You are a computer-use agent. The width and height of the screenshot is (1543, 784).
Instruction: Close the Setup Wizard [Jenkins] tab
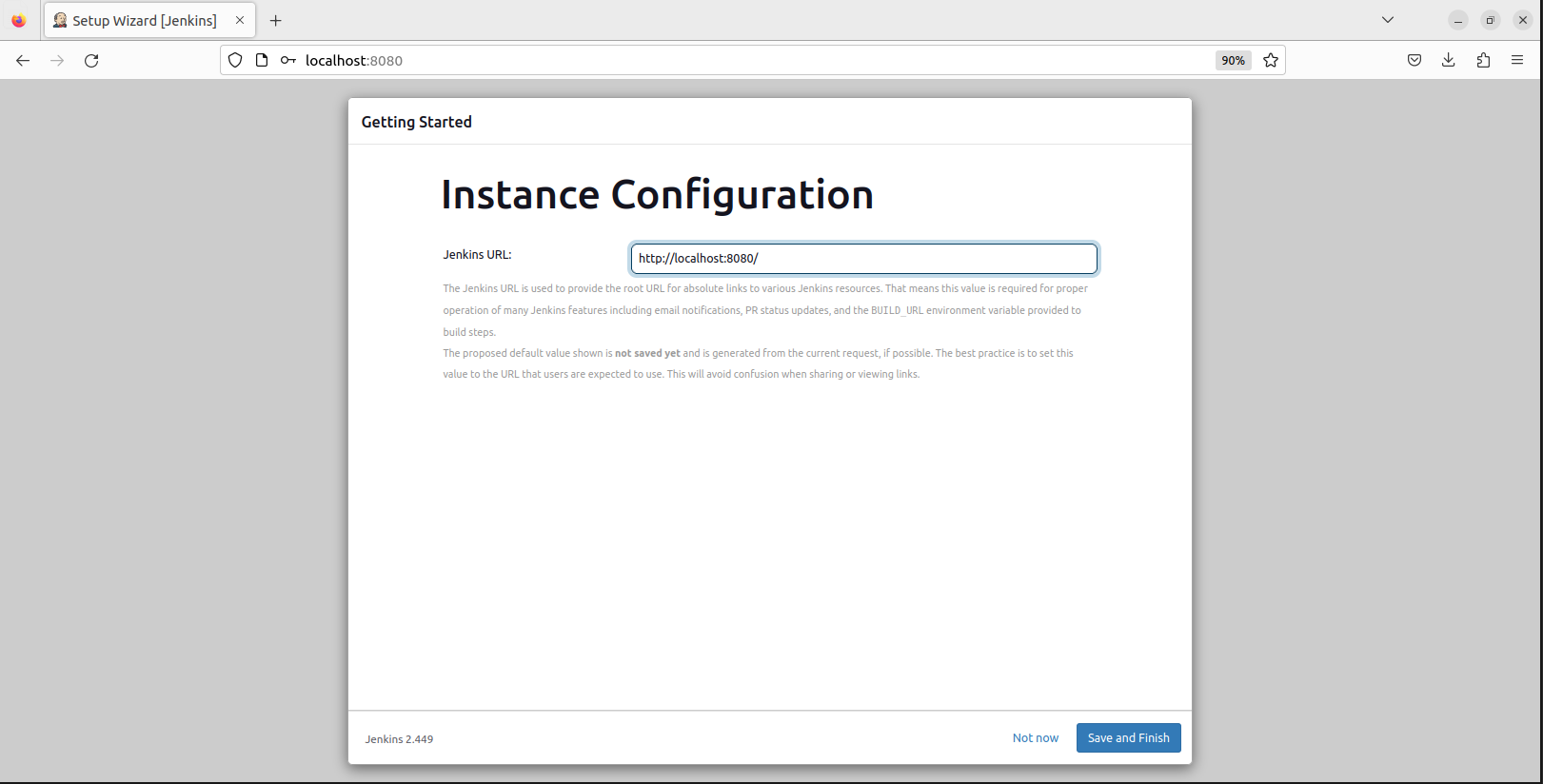pyautogui.click(x=240, y=20)
